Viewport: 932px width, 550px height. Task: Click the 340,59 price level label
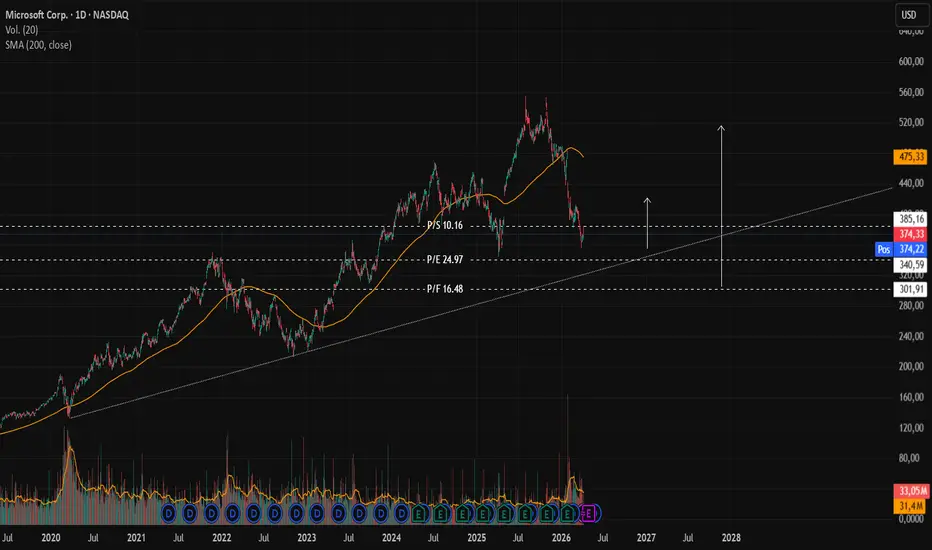coord(911,265)
